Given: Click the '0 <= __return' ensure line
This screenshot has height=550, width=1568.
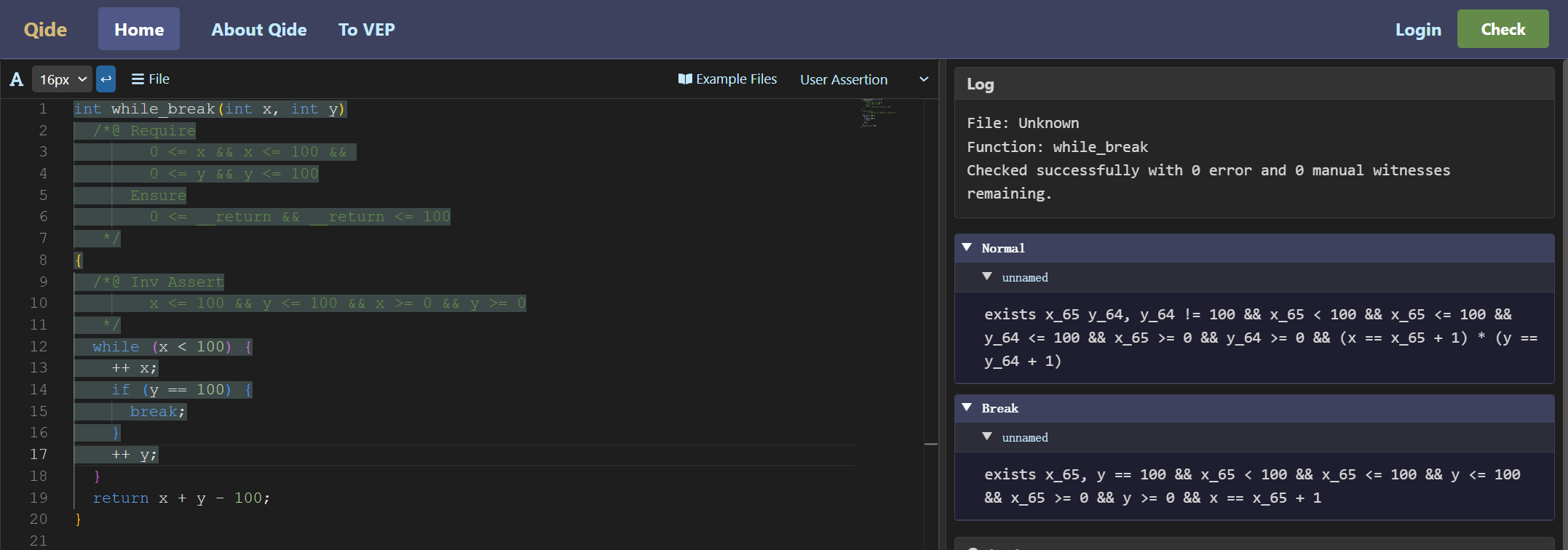Looking at the screenshot, I should coord(299,217).
